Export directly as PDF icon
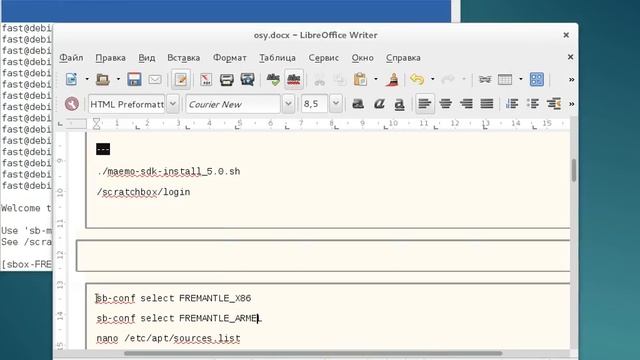The width and height of the screenshot is (640, 360). (206, 79)
